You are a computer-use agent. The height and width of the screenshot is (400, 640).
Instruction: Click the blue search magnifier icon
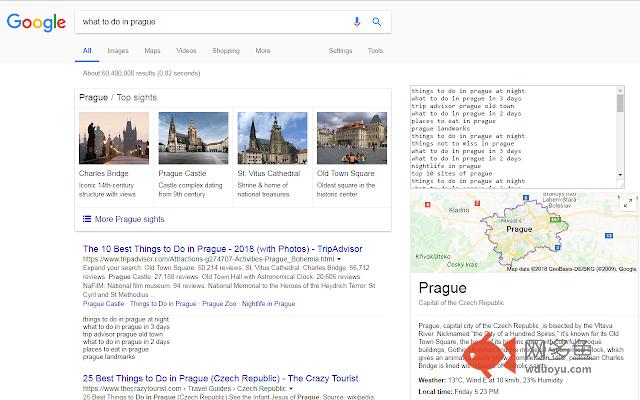click(x=377, y=22)
